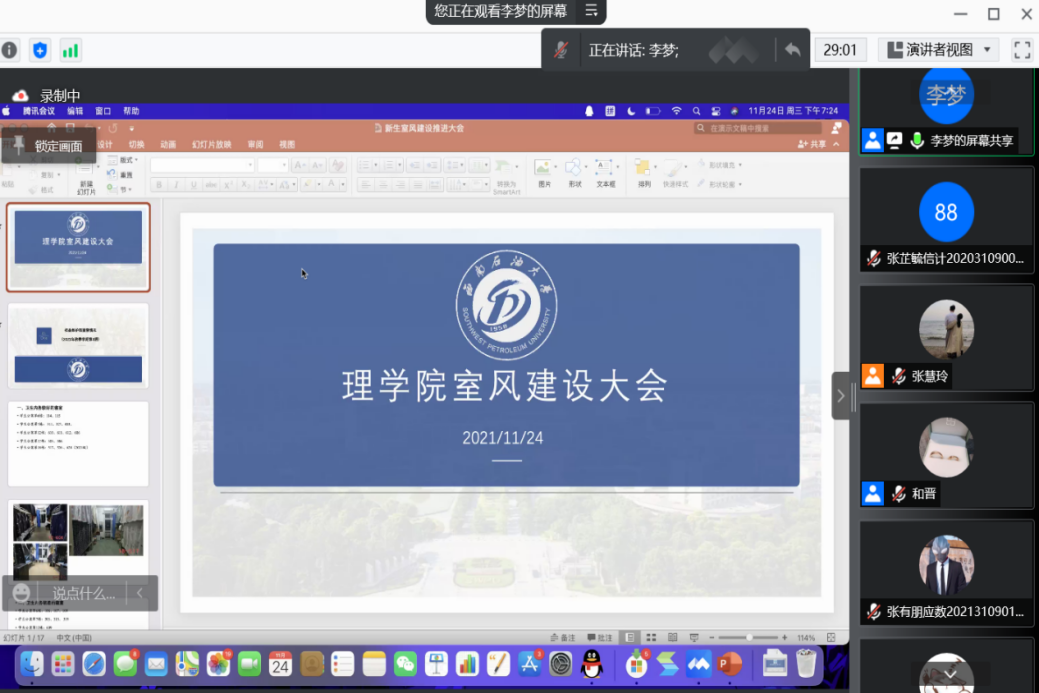1039x693 pixels.
Task: Click the 说点什么... chat input field
Action: coord(84,593)
